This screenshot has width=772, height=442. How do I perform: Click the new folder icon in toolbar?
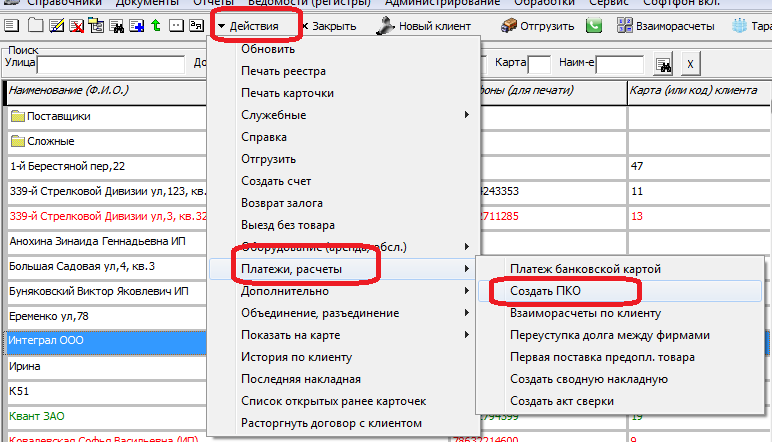(x=35, y=25)
